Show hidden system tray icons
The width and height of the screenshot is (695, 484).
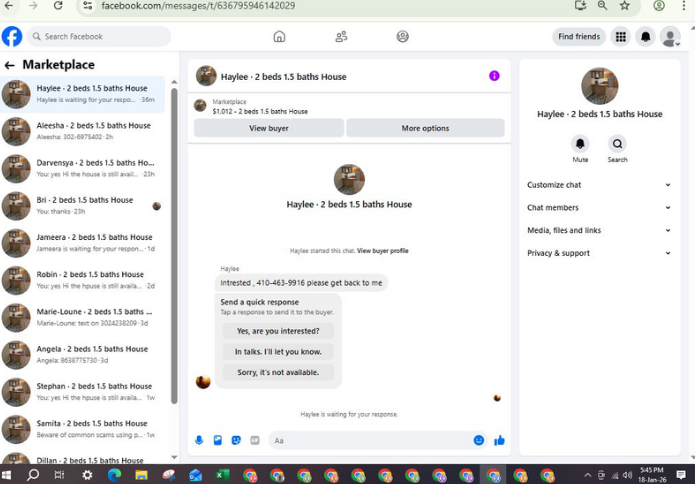click(x=588, y=475)
